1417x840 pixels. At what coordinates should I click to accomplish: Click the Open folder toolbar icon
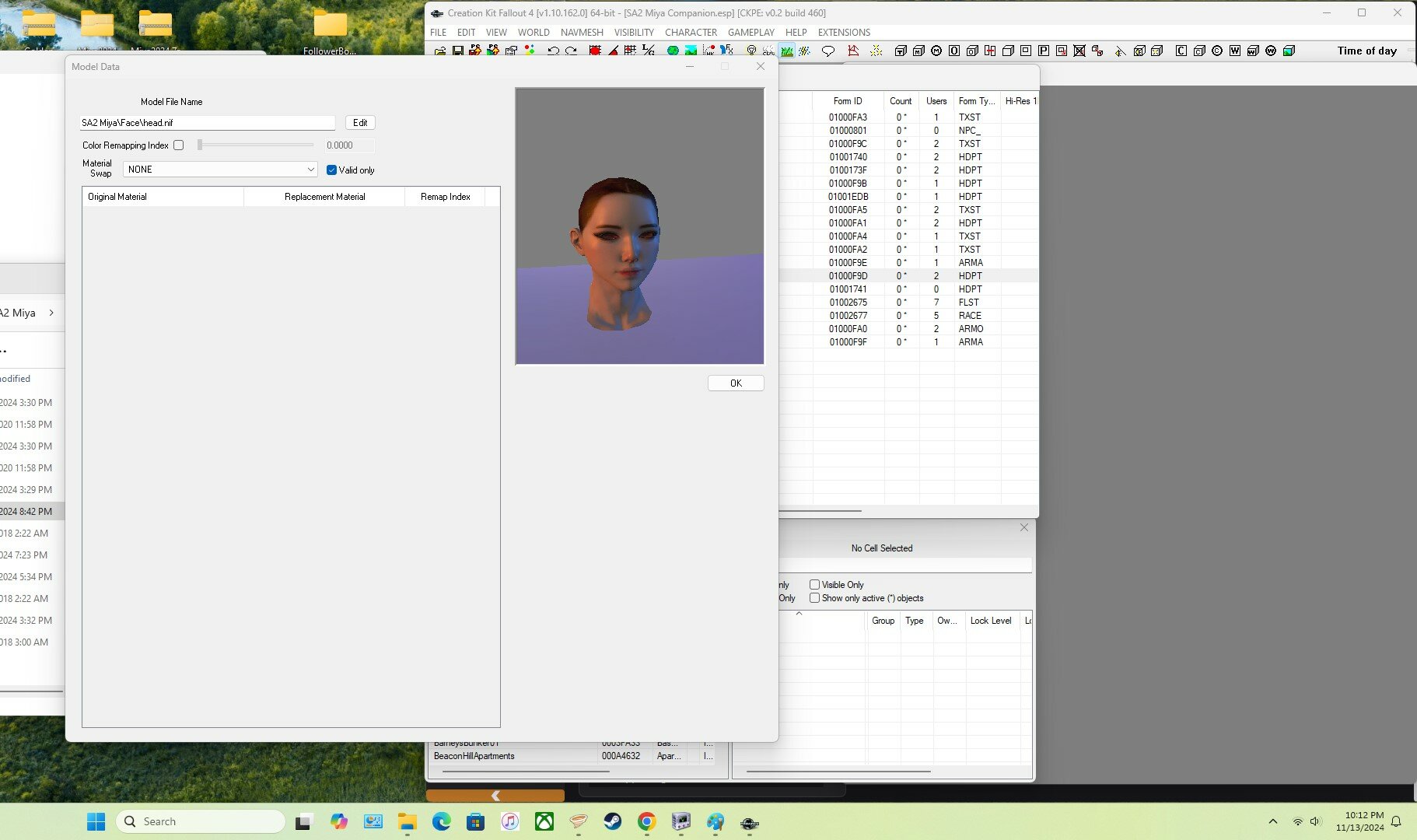point(440,51)
